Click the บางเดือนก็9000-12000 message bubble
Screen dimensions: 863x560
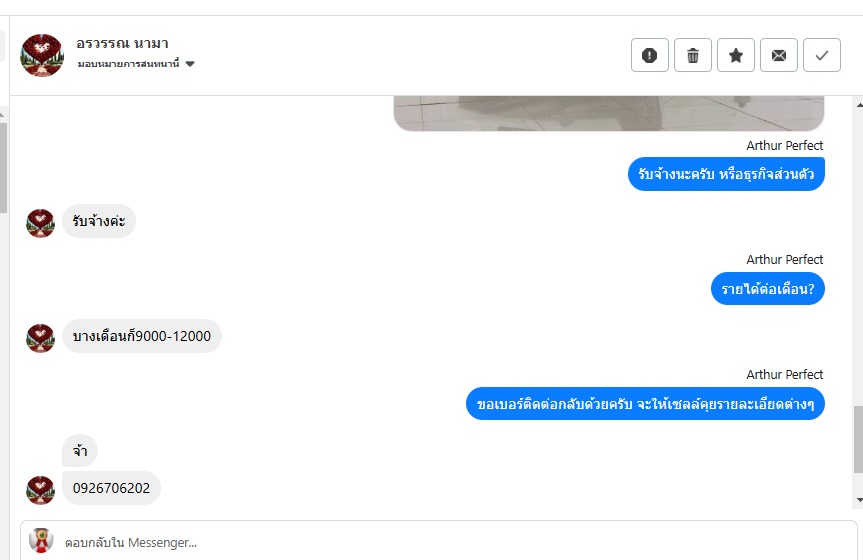(141, 336)
